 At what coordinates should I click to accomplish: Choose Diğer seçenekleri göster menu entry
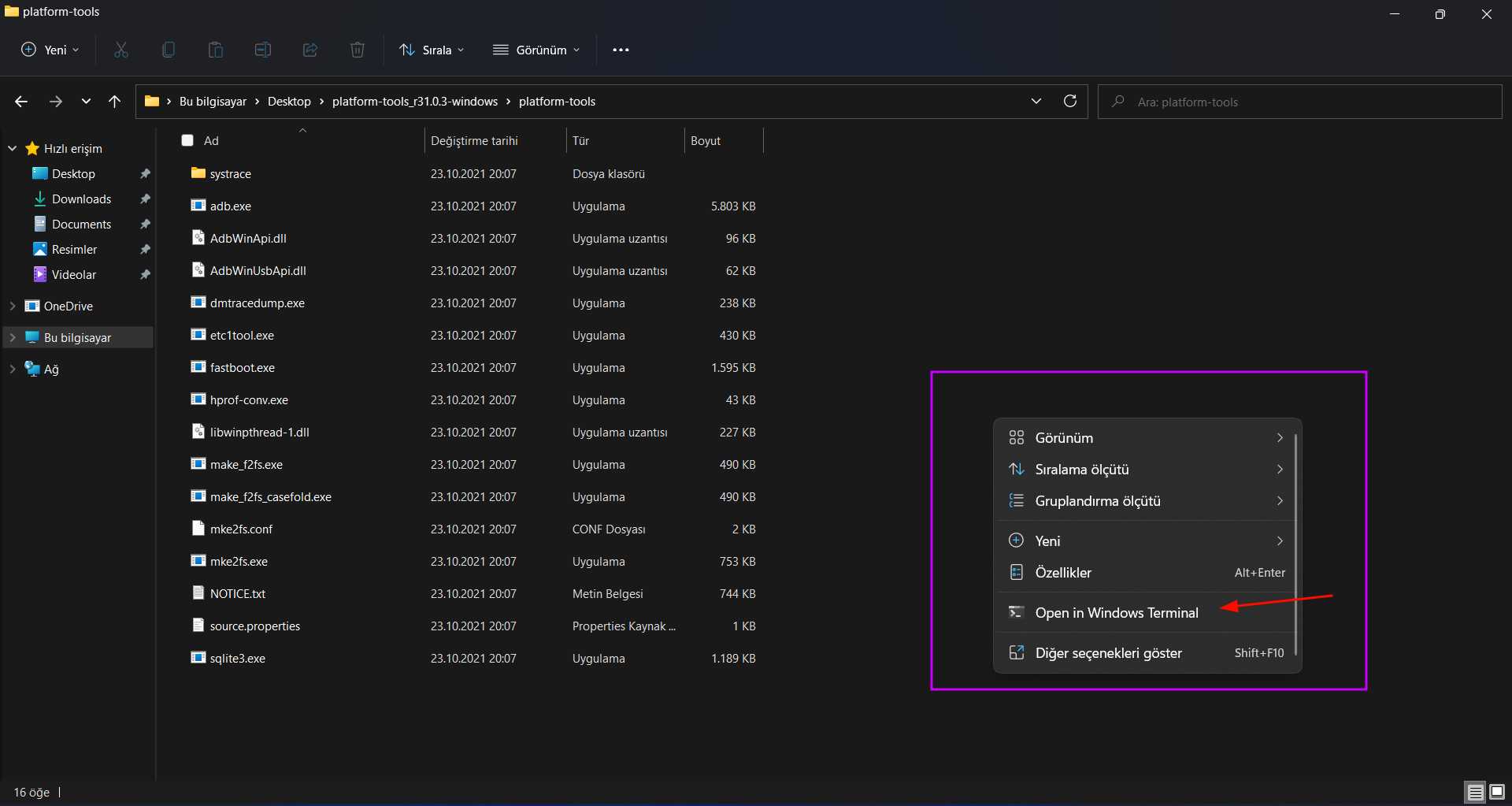(1108, 652)
